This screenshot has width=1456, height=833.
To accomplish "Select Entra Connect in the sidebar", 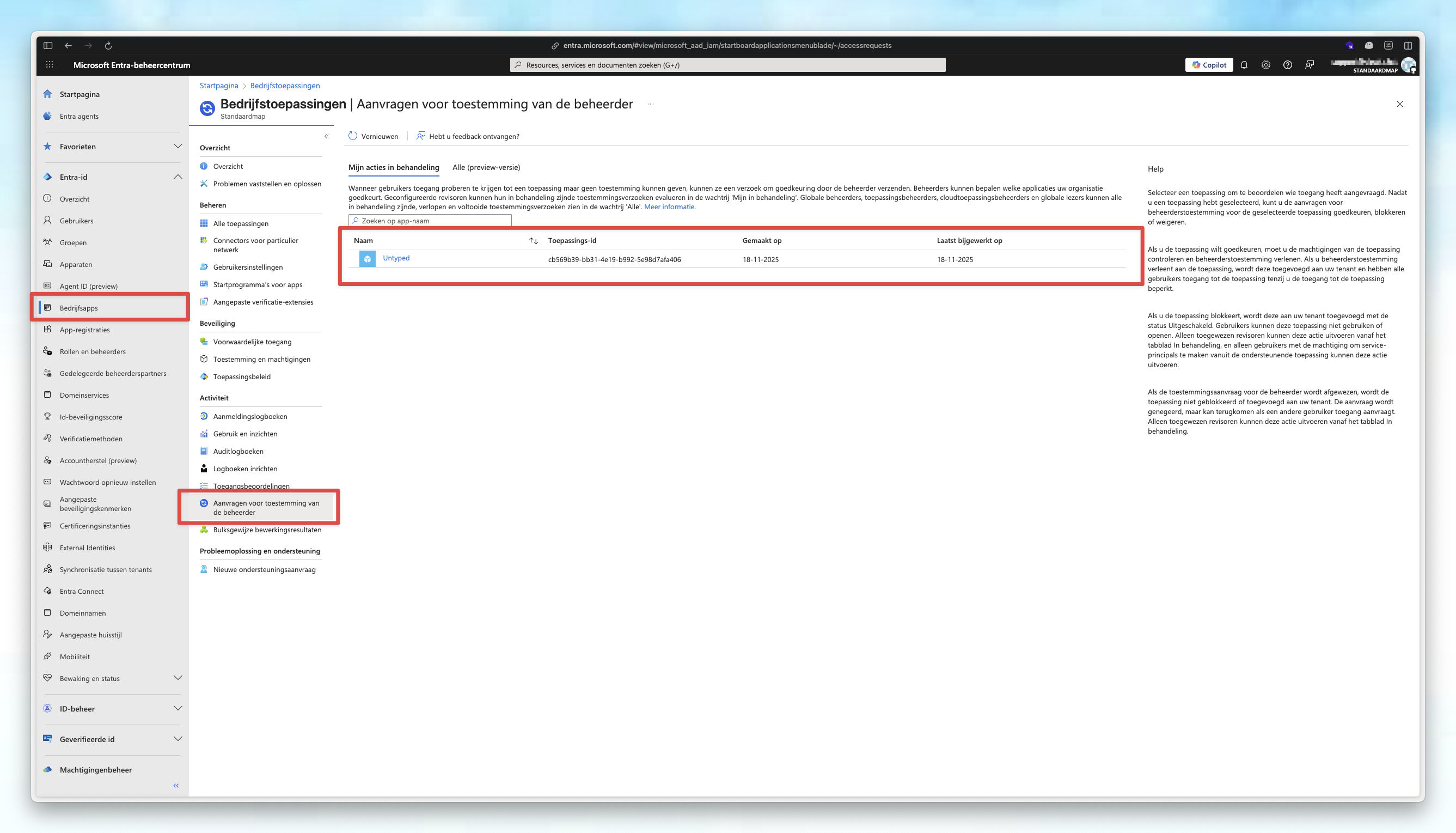I will click(81, 591).
